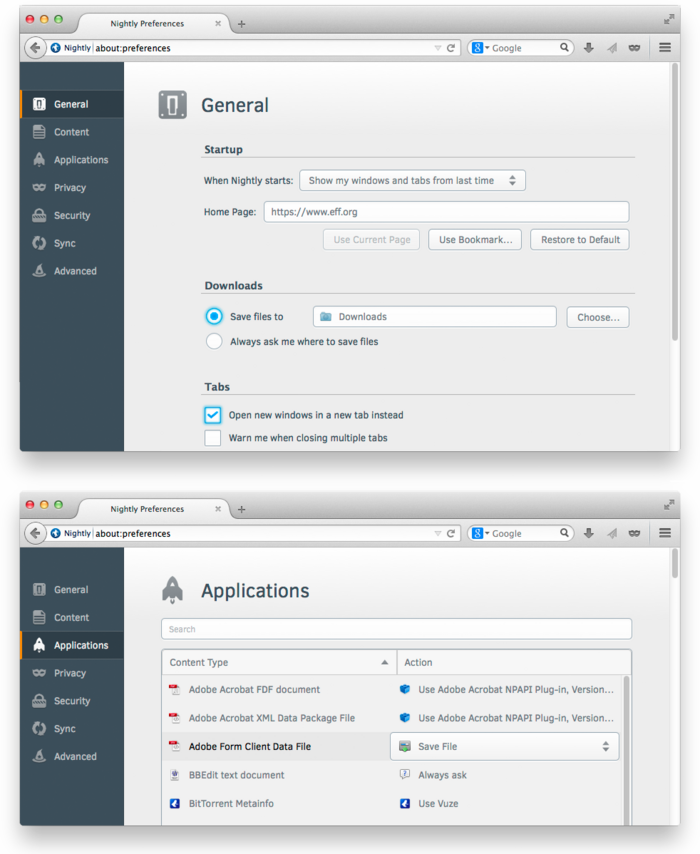Viewport: 700px width, 854px height.
Task: Open Content pane in top window sidebar
Action: 71,132
